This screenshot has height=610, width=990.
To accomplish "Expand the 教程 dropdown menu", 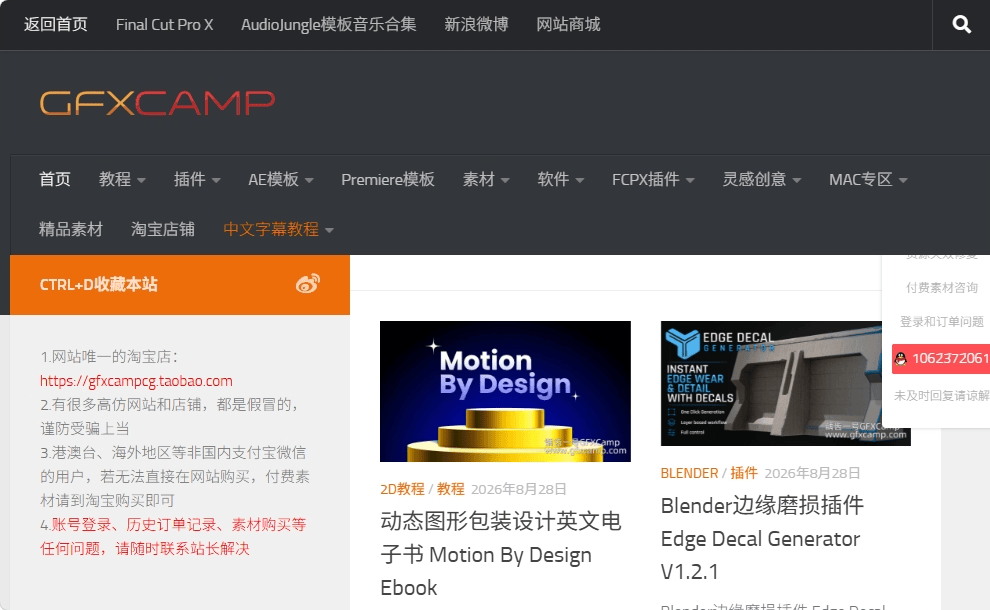I will pos(122,179).
